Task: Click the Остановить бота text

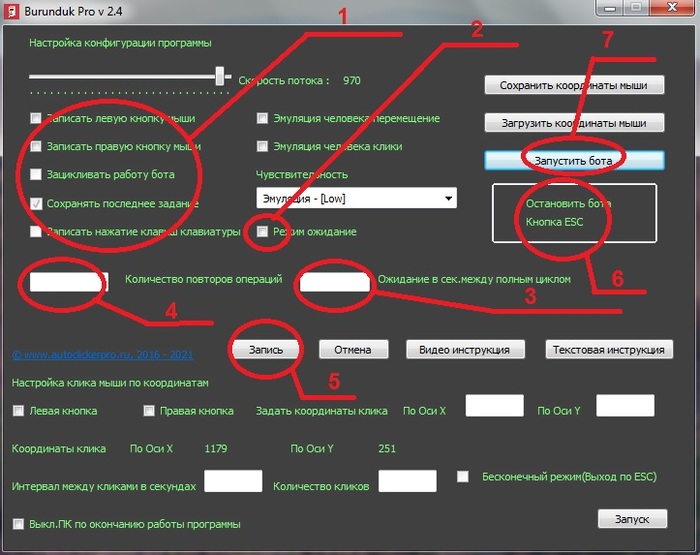Action: 568,204
